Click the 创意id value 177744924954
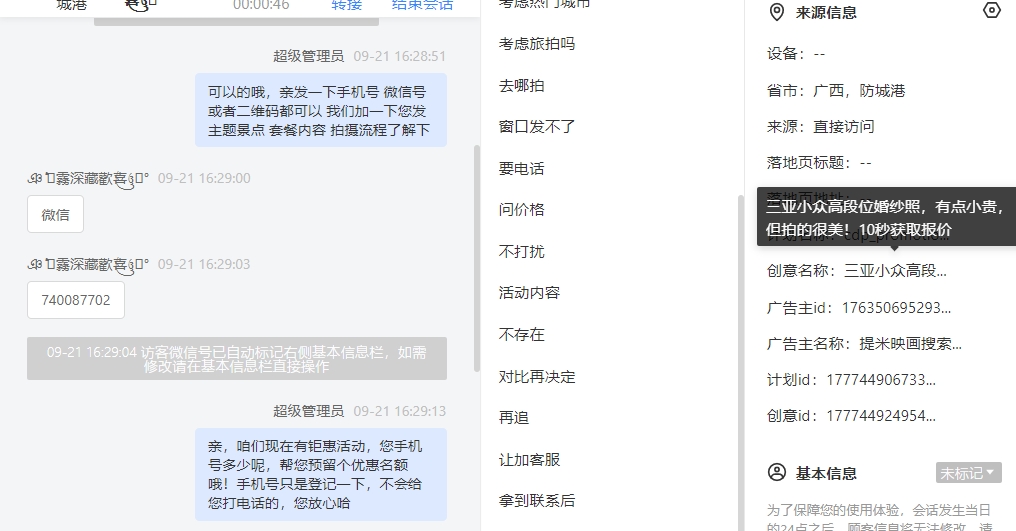This screenshot has height=531, width=1016. click(x=881, y=416)
